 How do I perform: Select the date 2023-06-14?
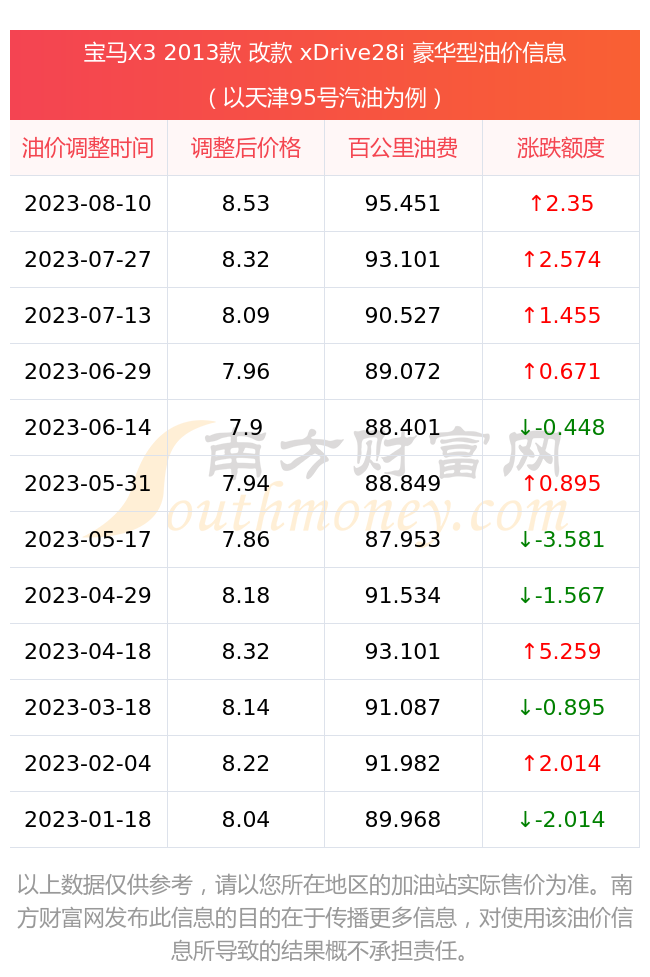coord(88,428)
